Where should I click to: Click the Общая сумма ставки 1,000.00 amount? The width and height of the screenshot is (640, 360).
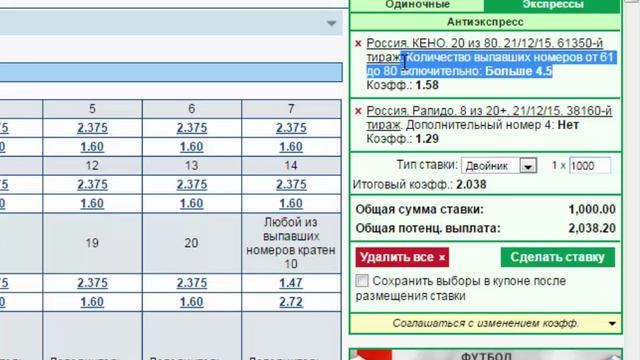(x=592, y=209)
